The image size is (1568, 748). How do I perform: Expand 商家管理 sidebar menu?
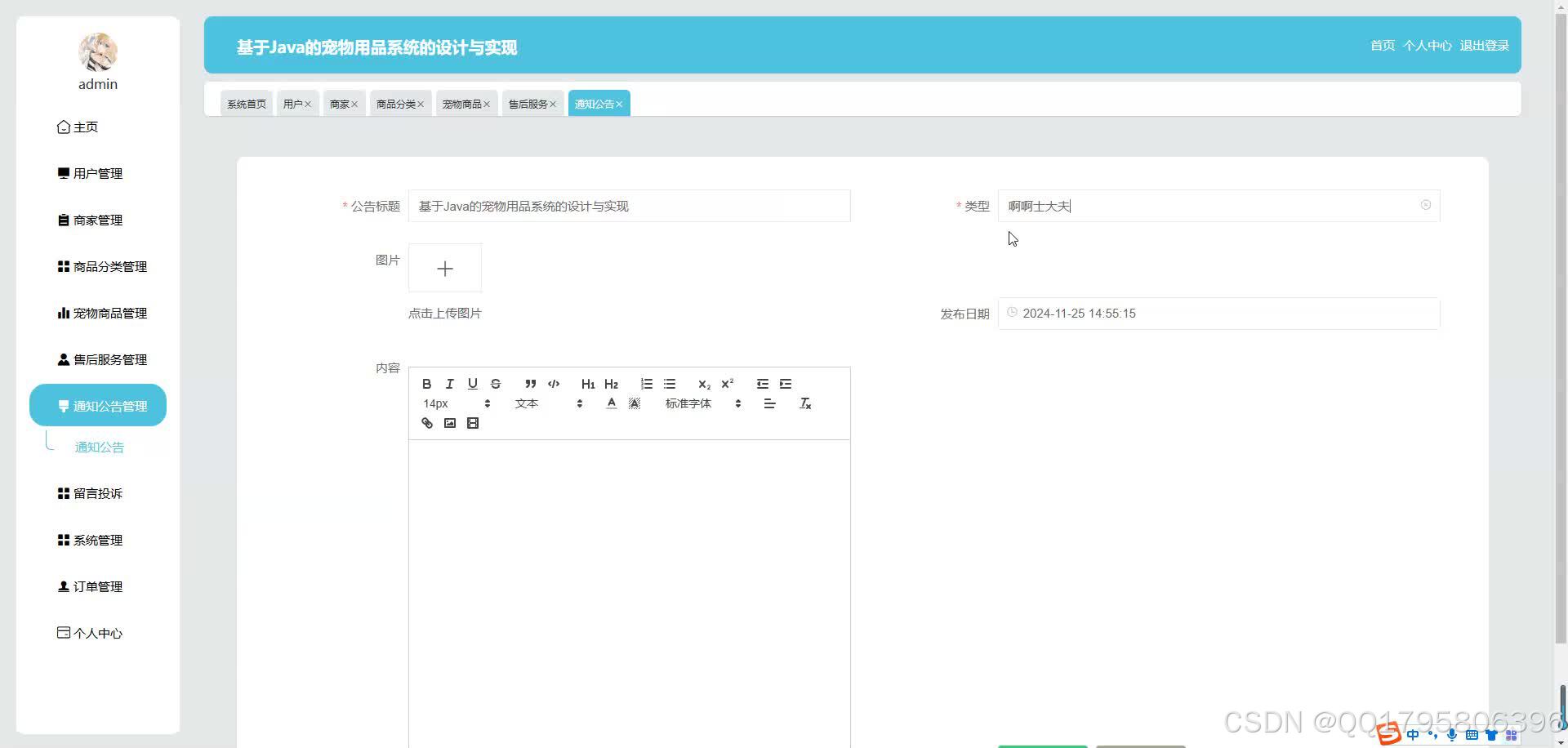click(98, 220)
